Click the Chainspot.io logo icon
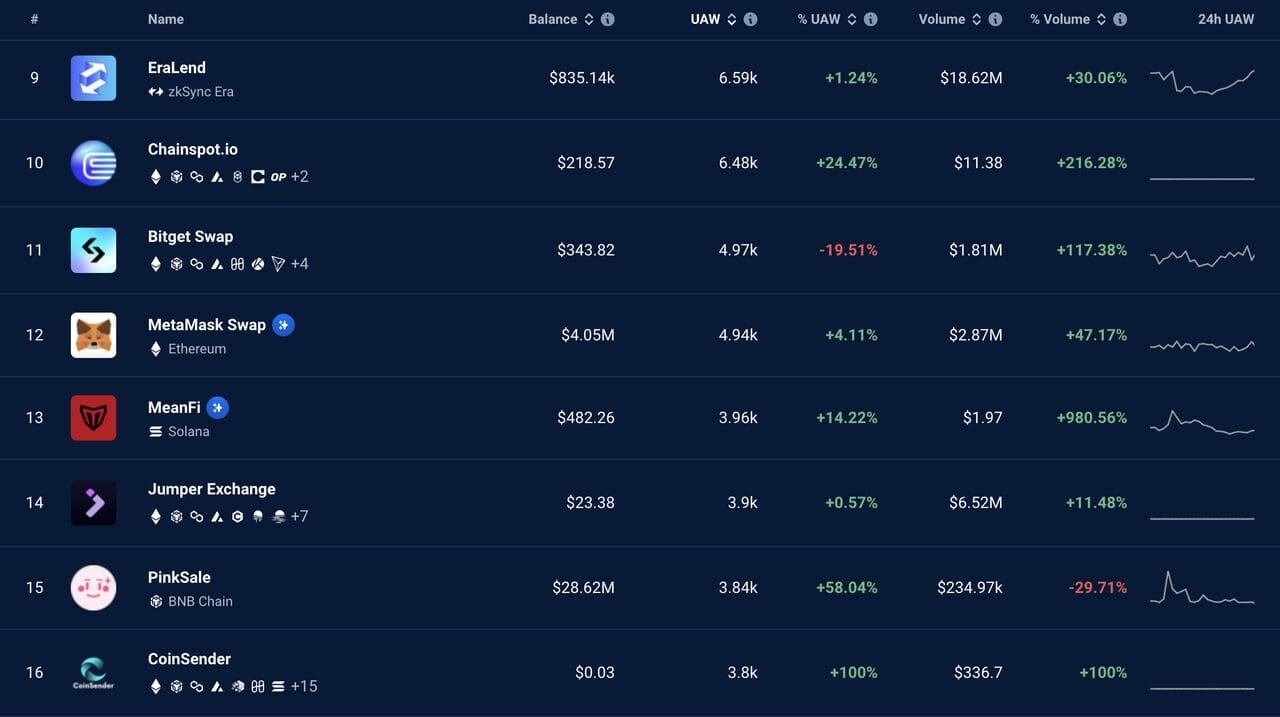Image resolution: width=1280 pixels, height=717 pixels. (x=93, y=163)
